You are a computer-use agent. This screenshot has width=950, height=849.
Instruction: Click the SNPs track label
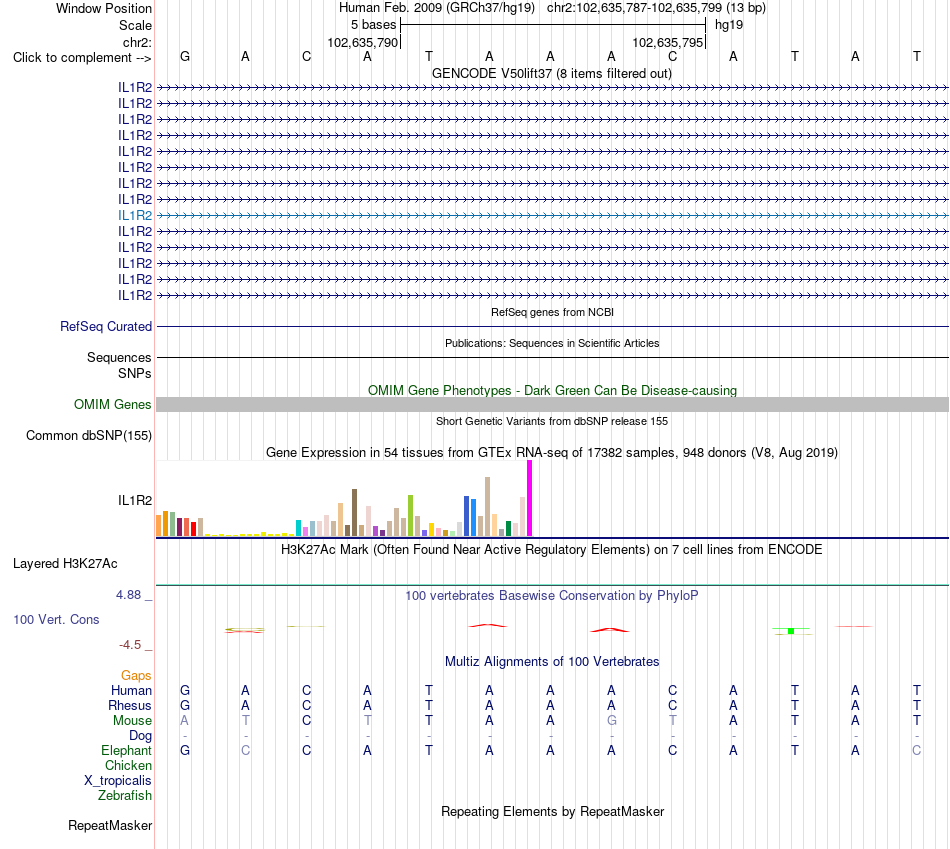click(x=135, y=373)
